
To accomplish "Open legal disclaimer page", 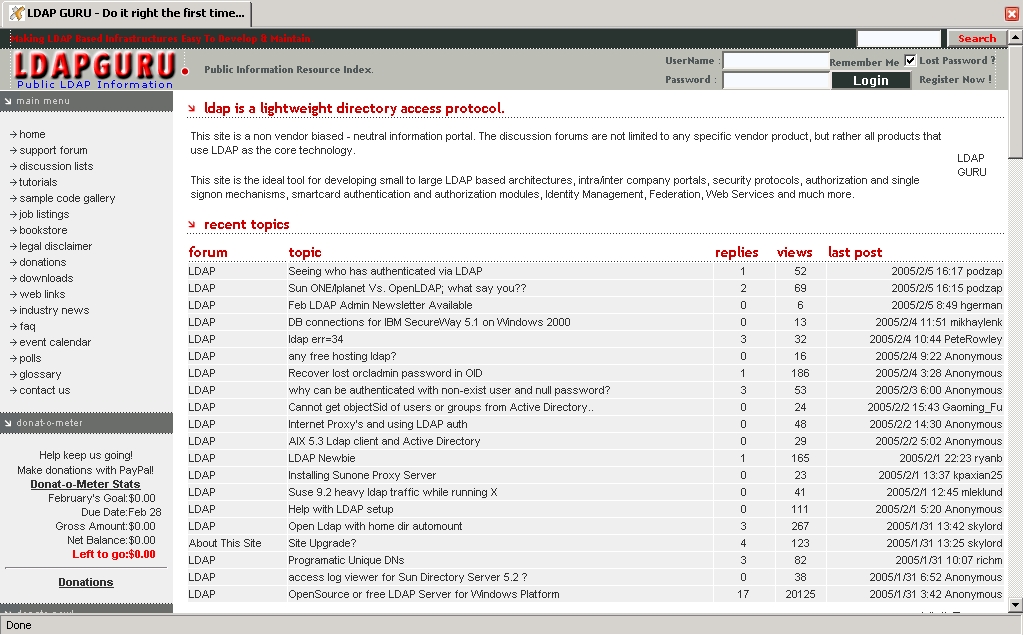I will 55,246.
